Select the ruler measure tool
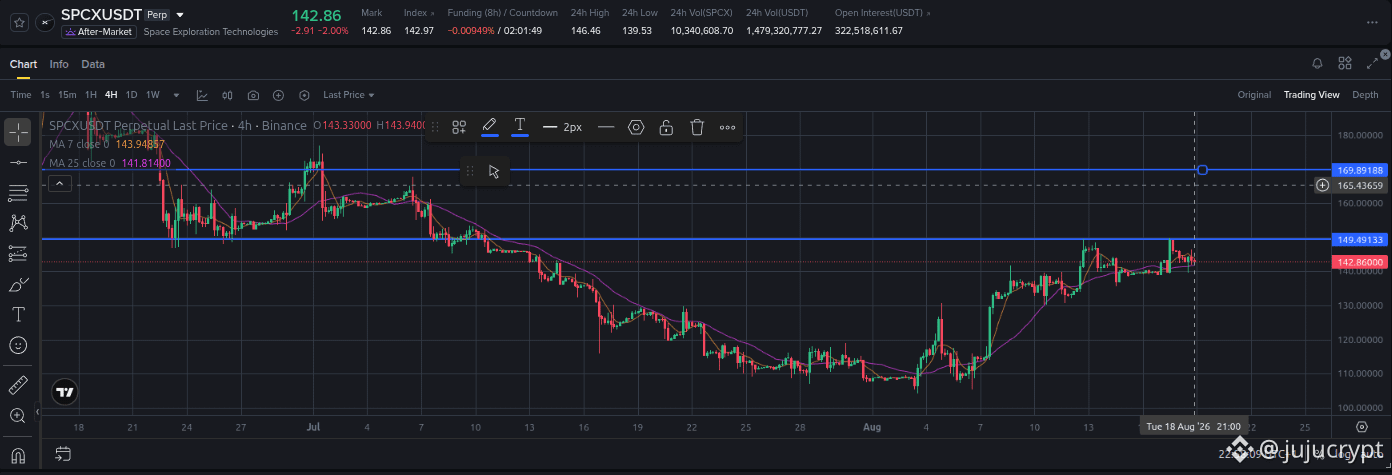 18,385
